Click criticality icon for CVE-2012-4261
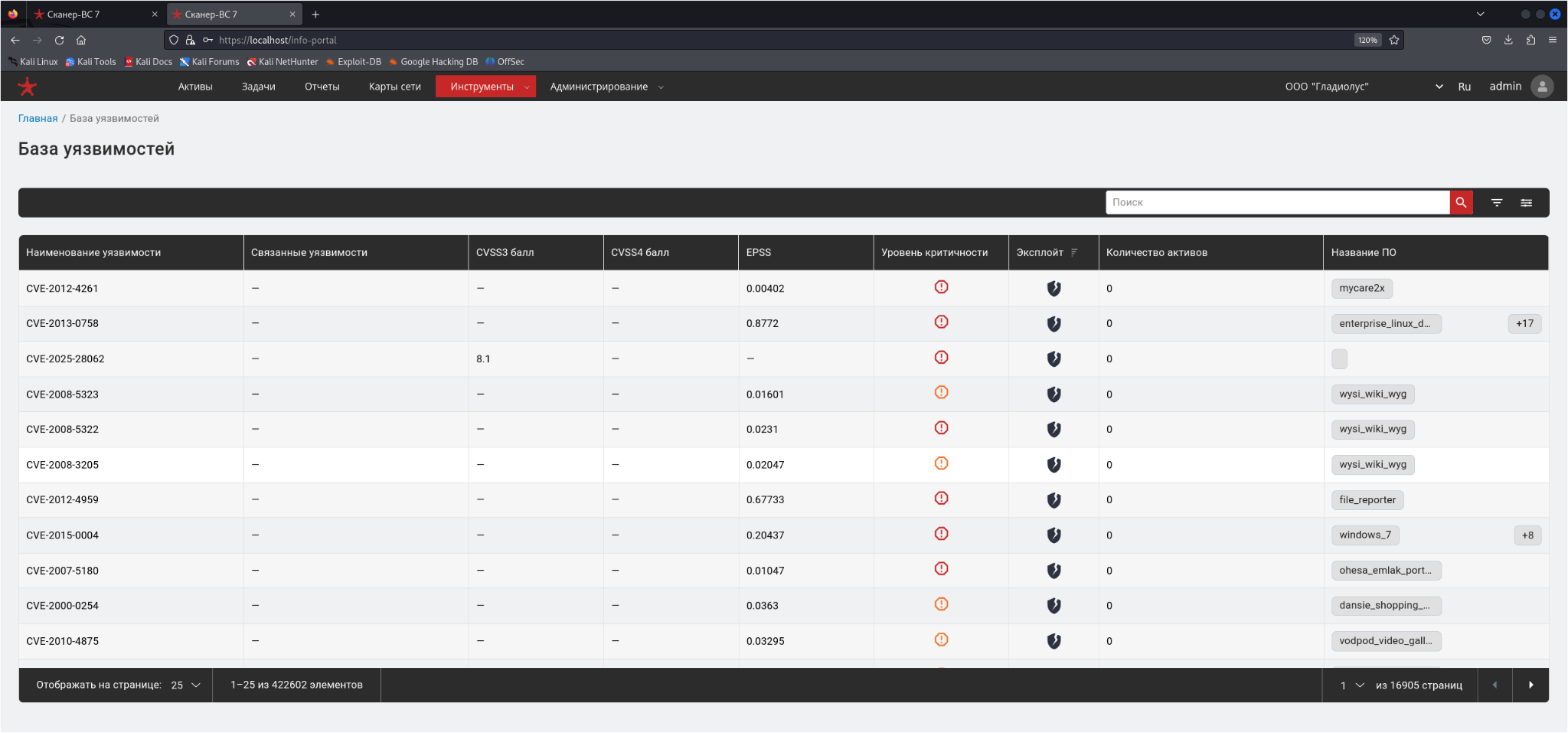This screenshot has width=1568, height=733. point(941,287)
